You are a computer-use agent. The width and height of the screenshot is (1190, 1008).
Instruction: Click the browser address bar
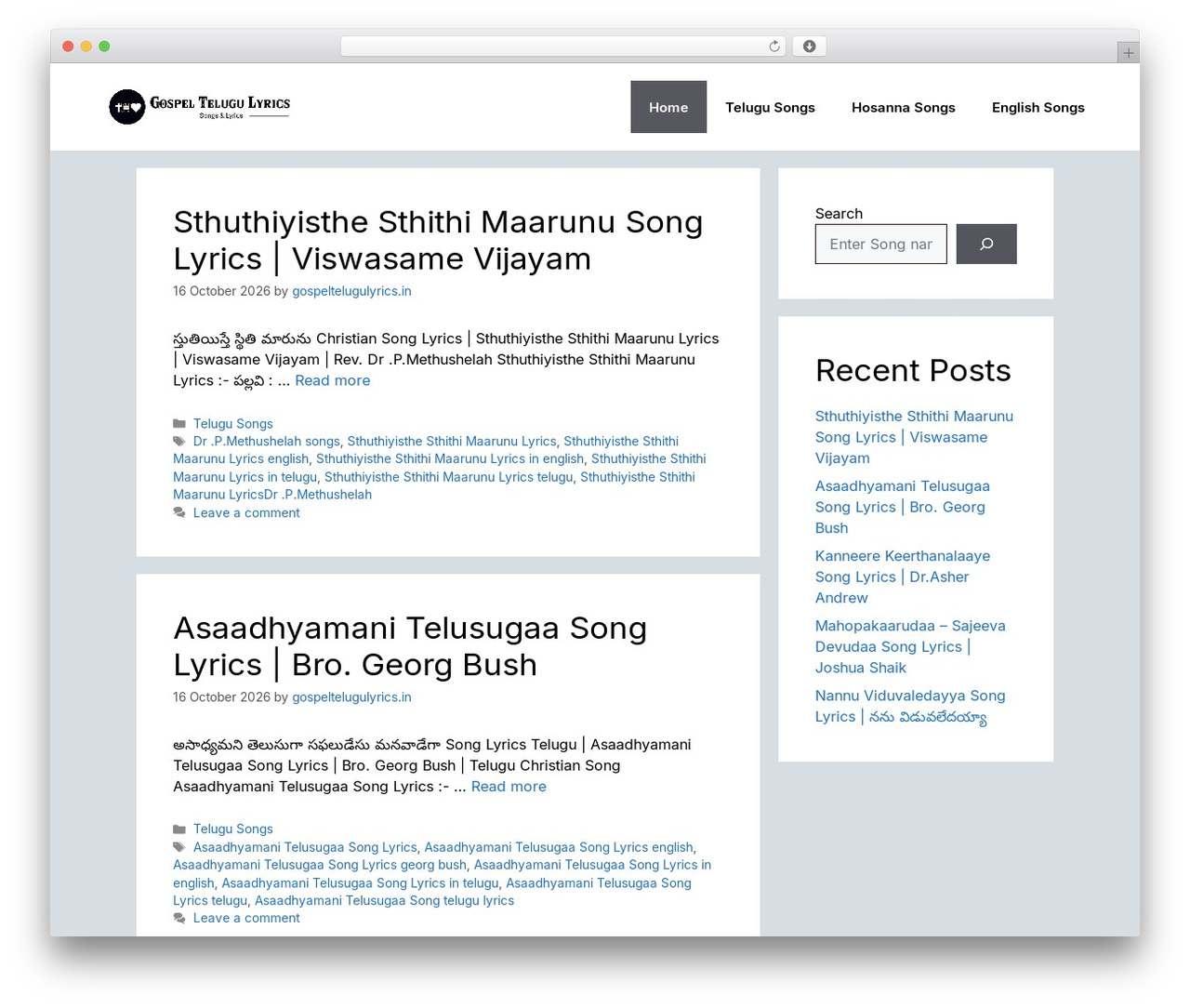coord(563,46)
